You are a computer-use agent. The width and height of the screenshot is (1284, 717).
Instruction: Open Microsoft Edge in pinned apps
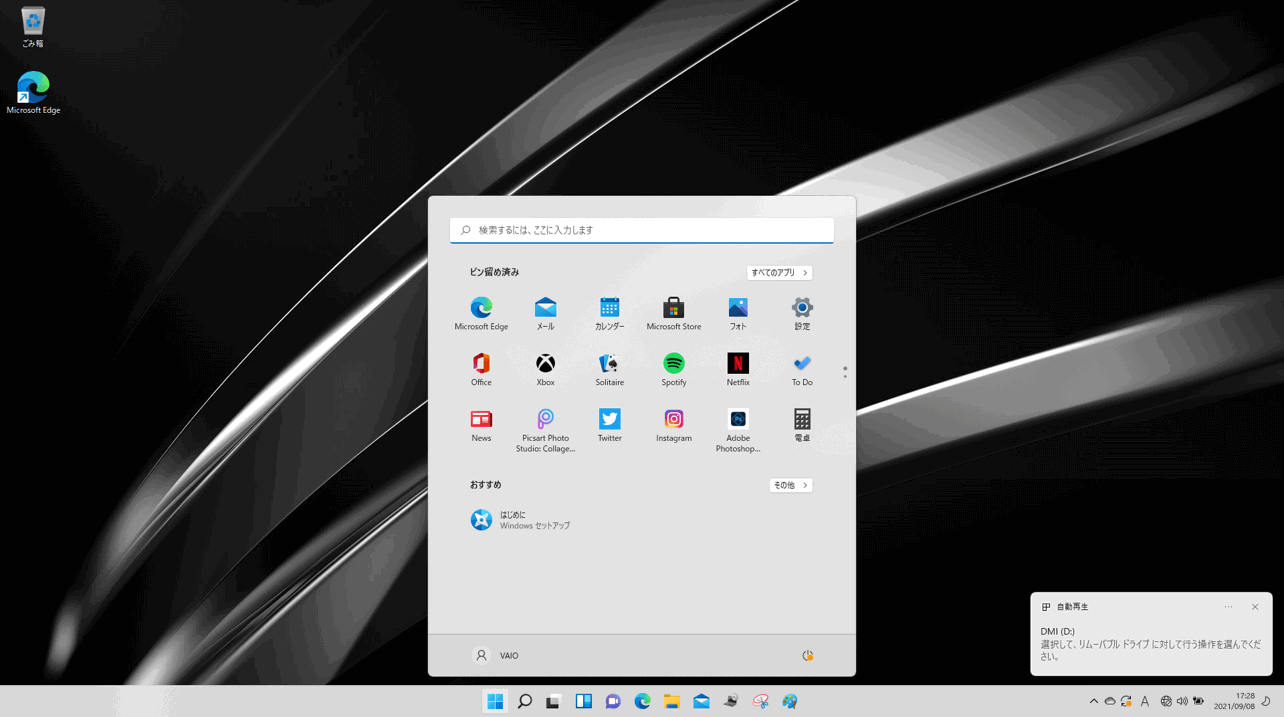tap(481, 313)
